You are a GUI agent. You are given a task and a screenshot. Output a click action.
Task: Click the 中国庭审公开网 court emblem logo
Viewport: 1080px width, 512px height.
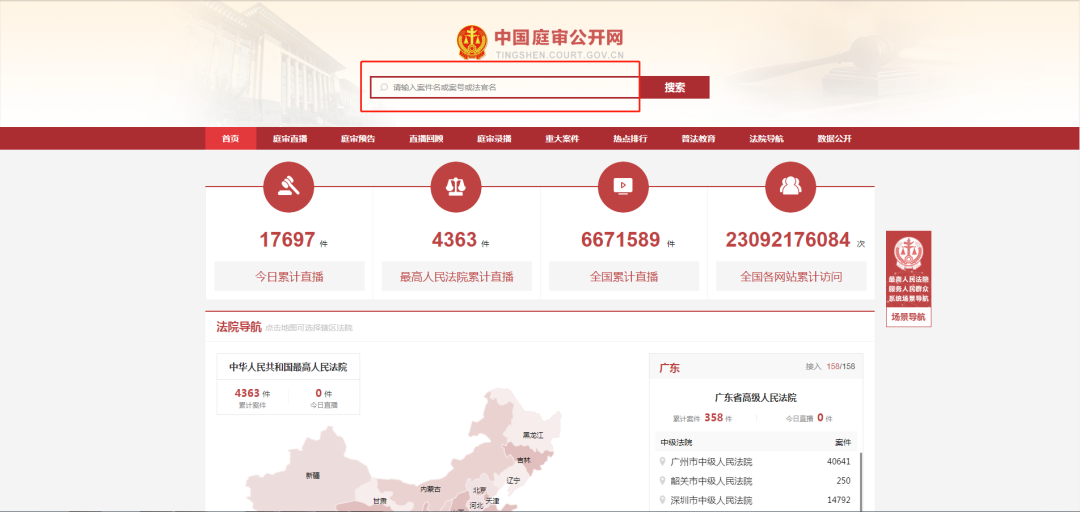[472, 41]
